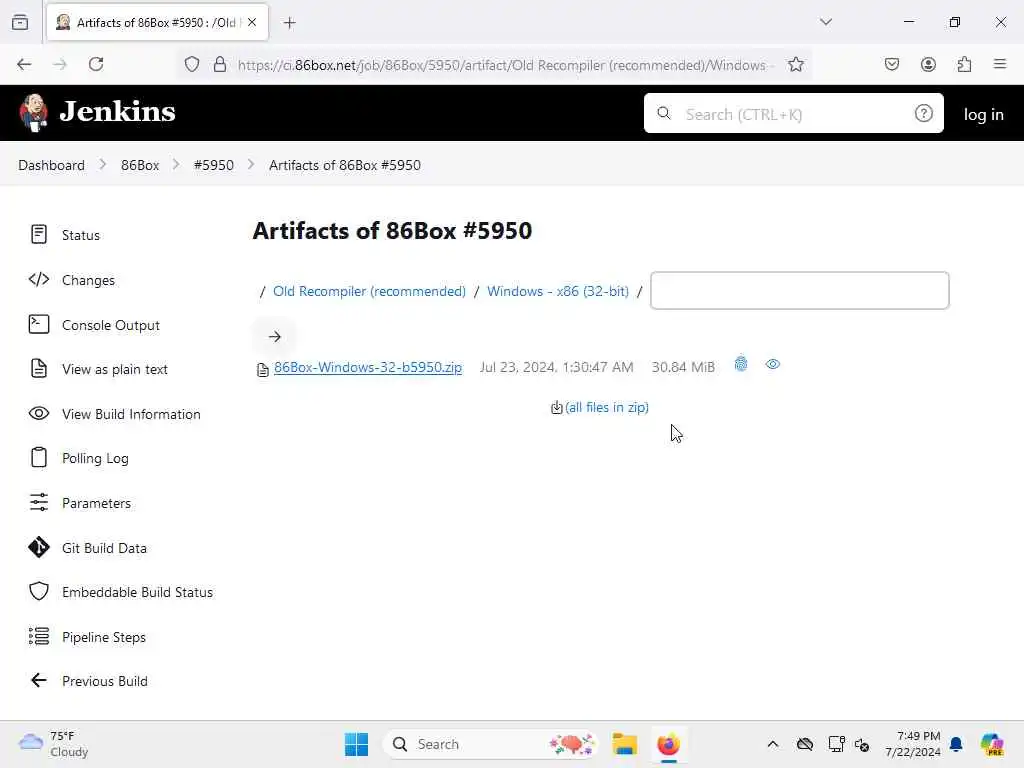Open Git Build Data page

click(x=88, y=548)
